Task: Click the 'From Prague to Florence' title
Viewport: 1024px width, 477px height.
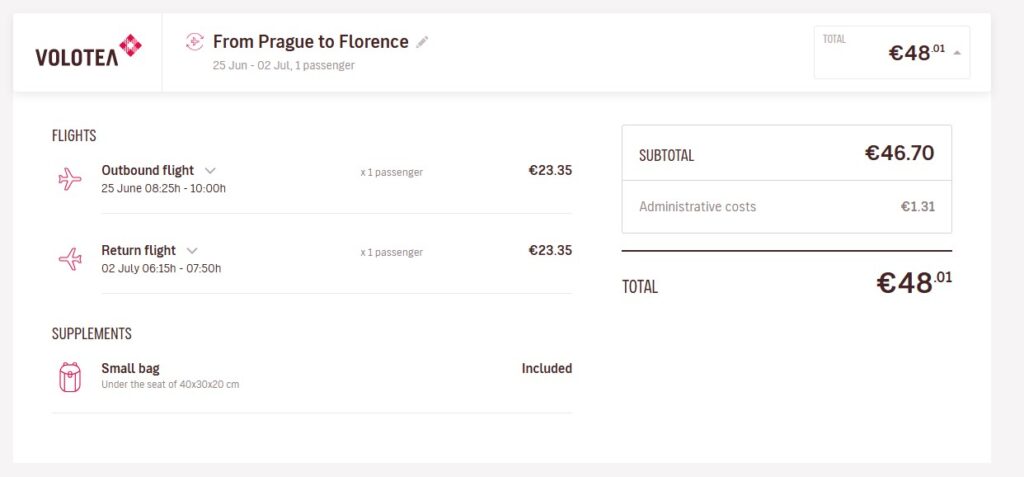Action: tap(310, 42)
